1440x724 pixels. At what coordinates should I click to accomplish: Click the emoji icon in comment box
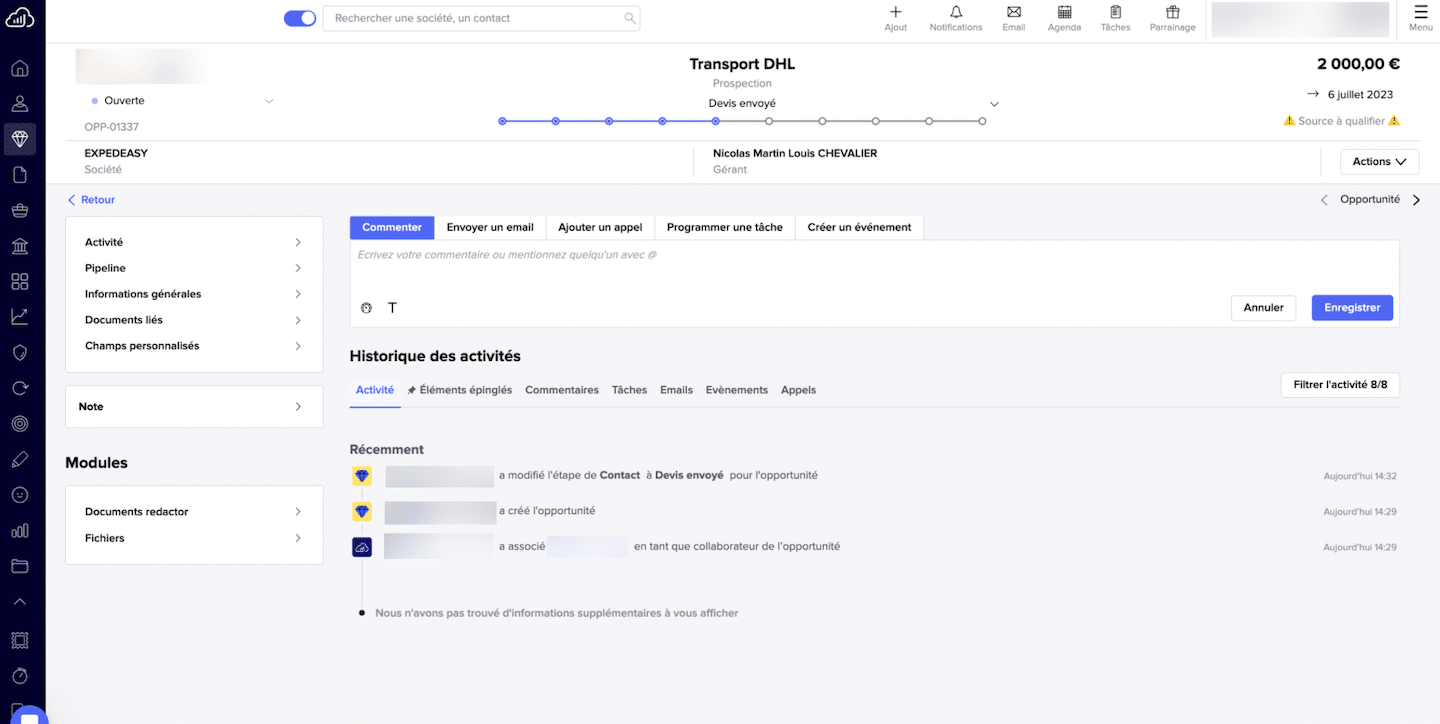[x=366, y=308]
